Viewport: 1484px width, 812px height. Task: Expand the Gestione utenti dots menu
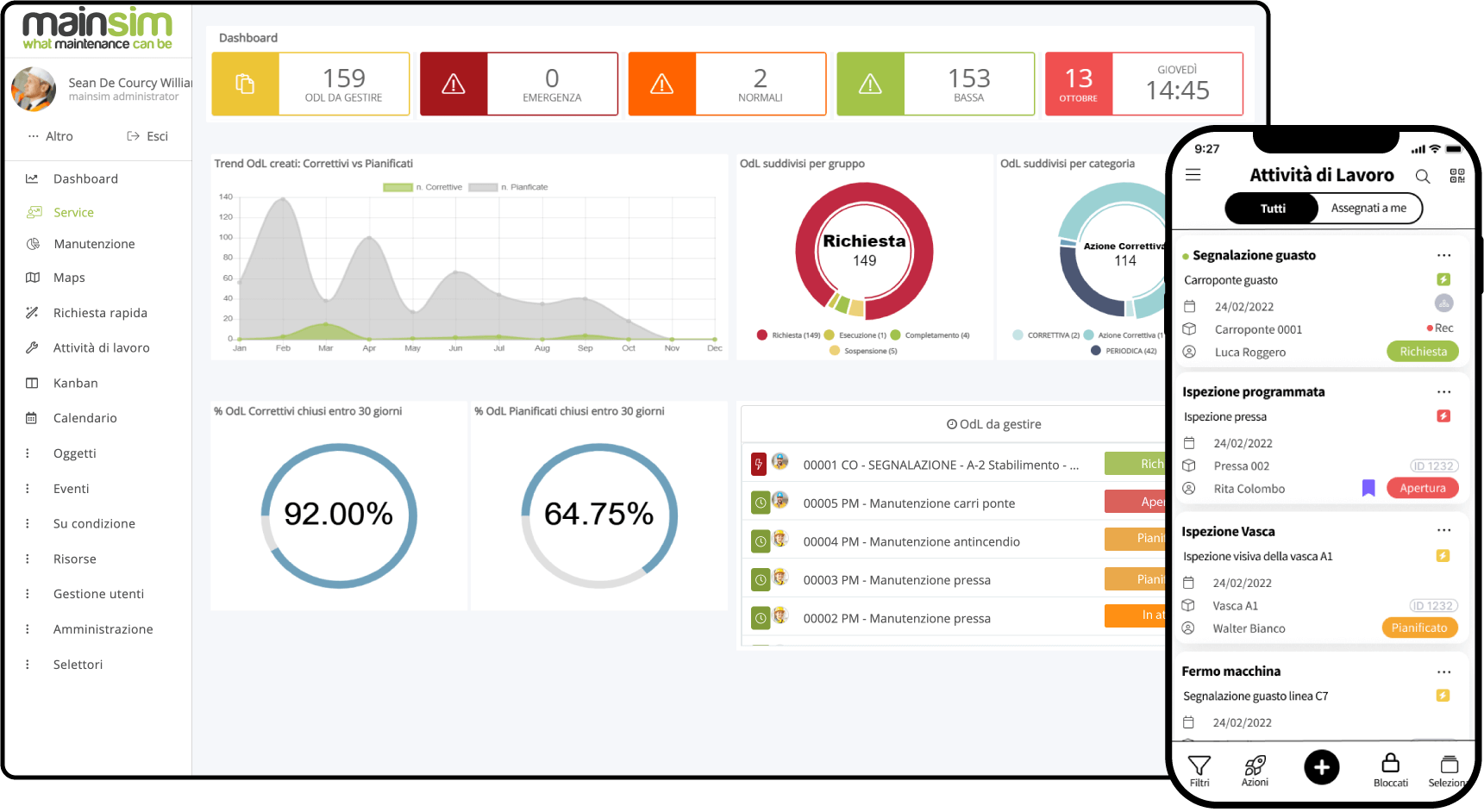pyautogui.click(x=28, y=594)
